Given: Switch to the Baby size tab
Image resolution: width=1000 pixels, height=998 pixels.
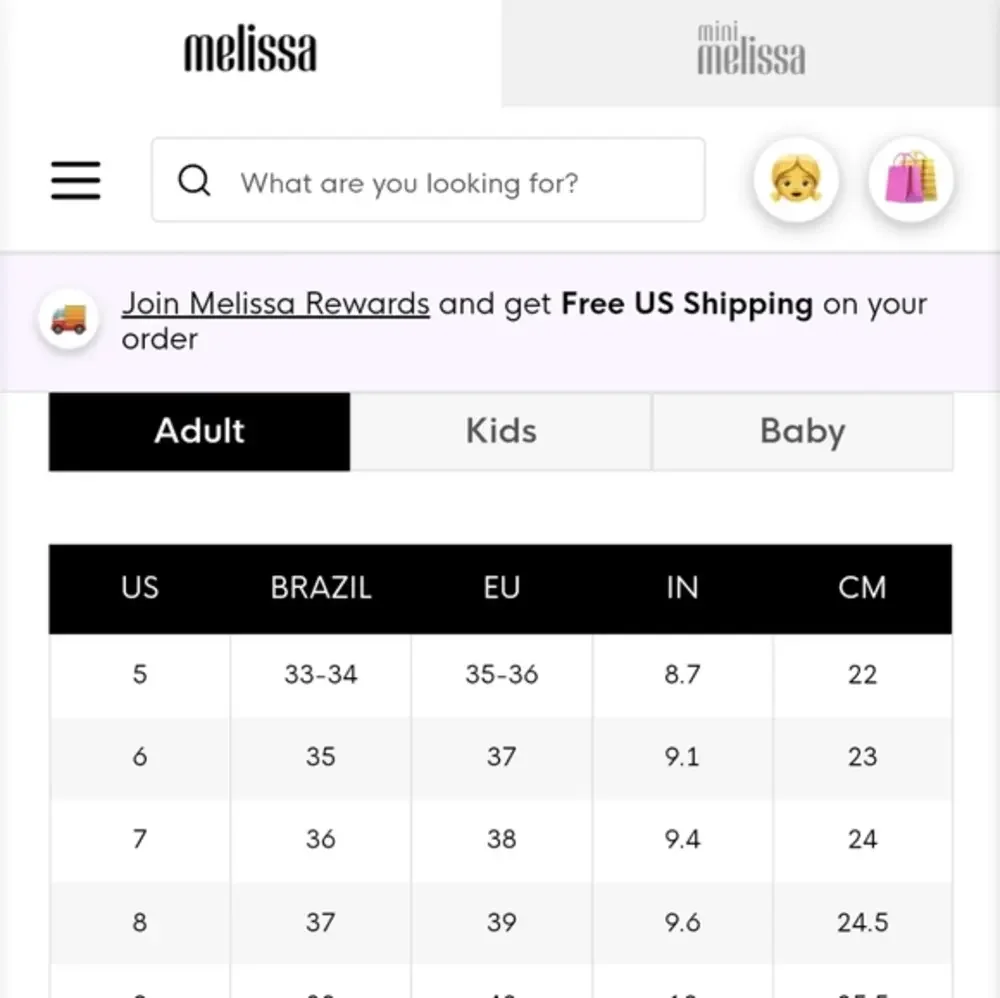Looking at the screenshot, I should pyautogui.click(x=802, y=432).
